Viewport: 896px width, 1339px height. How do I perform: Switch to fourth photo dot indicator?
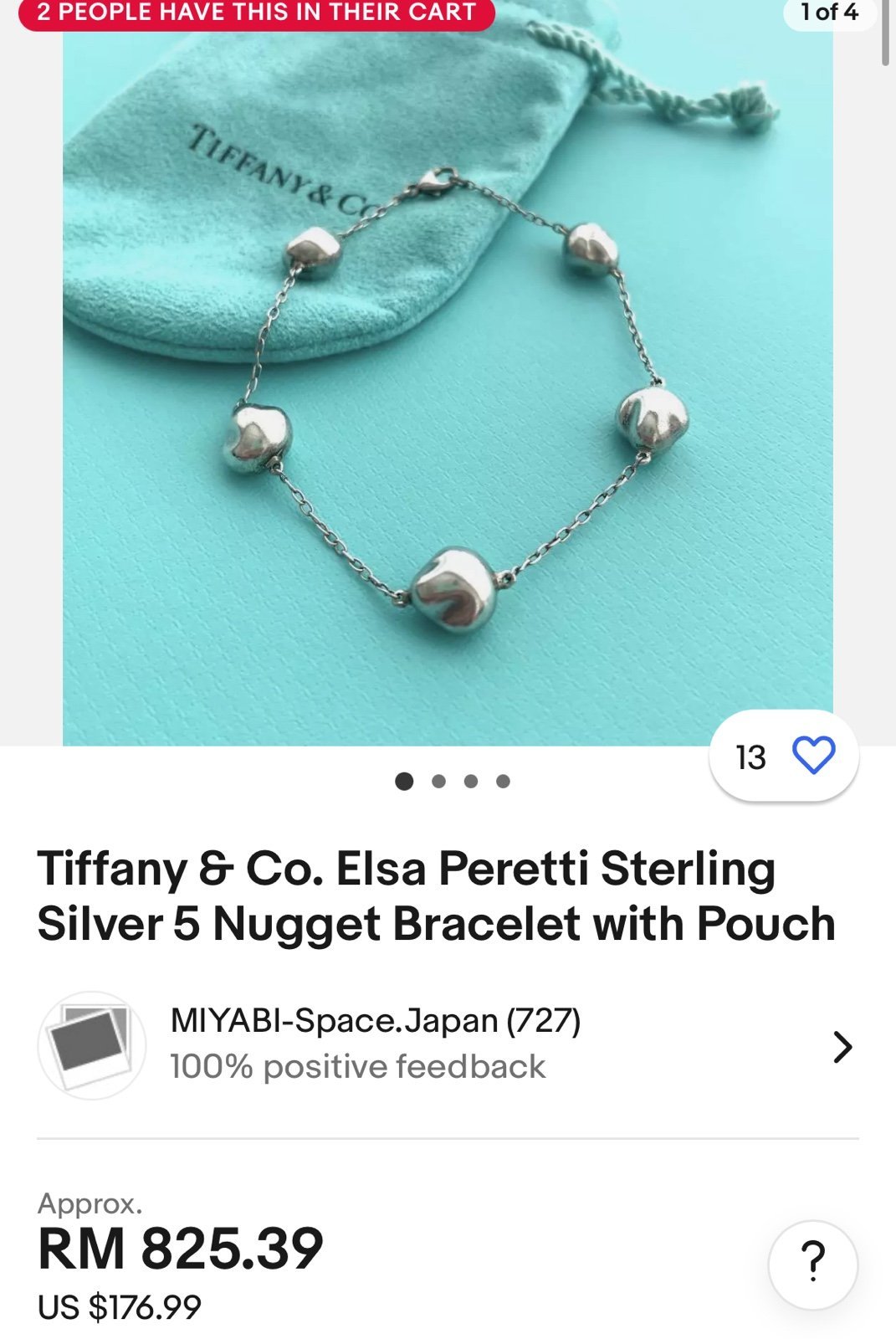(x=503, y=781)
